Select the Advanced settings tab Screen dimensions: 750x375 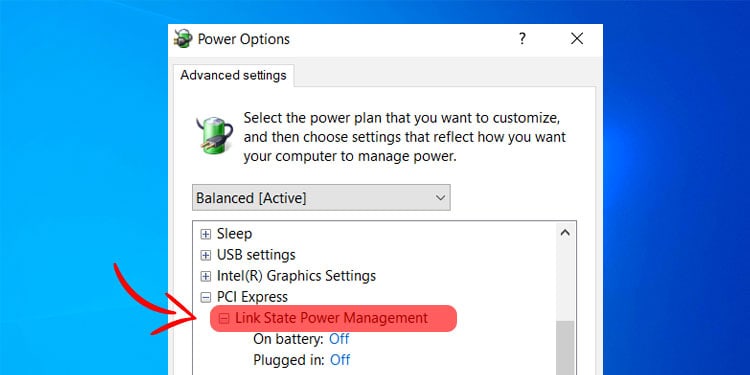(233, 76)
